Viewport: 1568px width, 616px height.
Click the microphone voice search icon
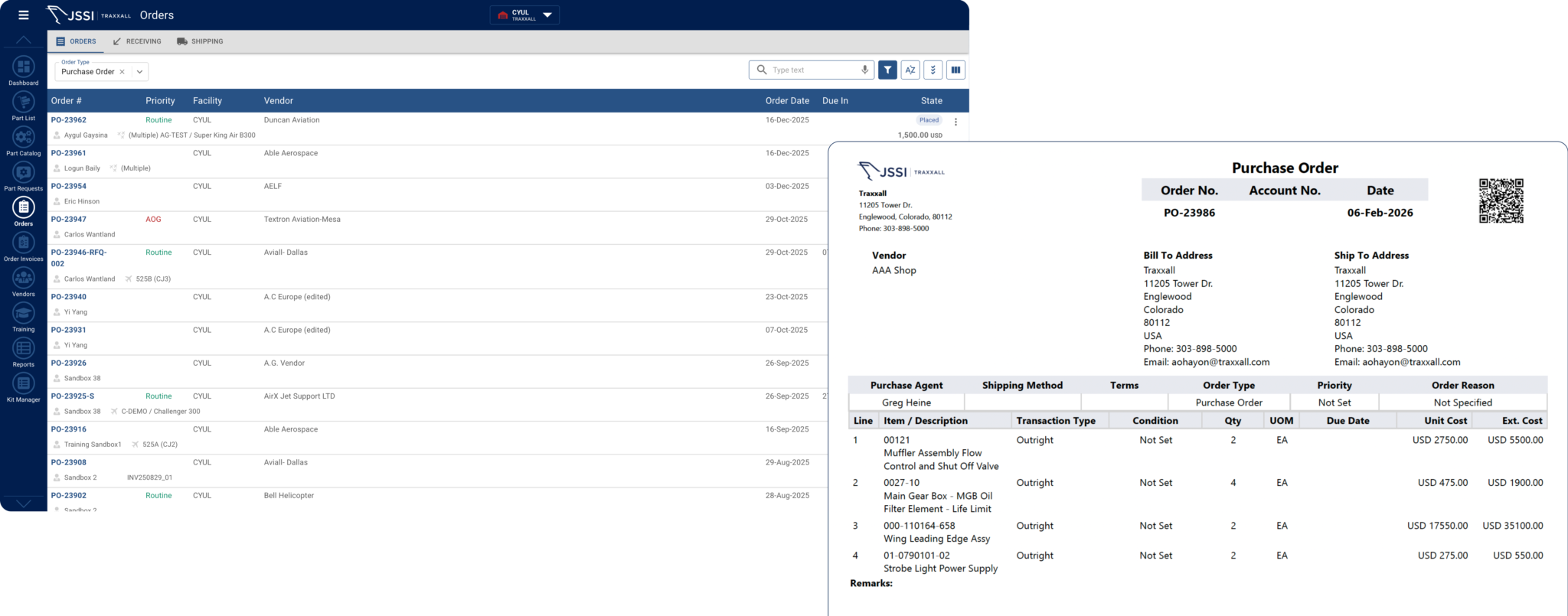[864, 70]
